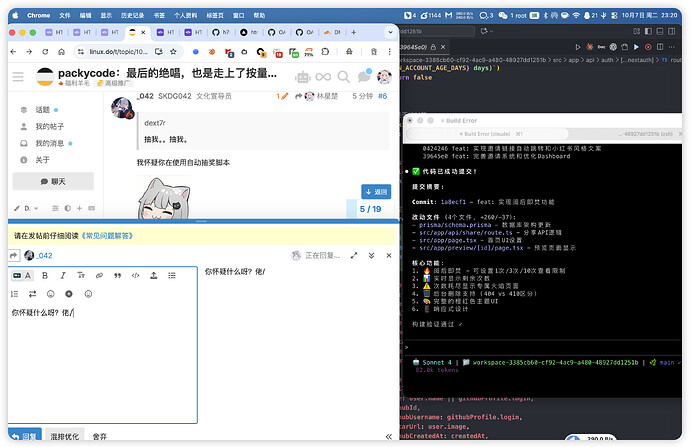Click the 混排优化 button
690x447 pixels.
65,436
